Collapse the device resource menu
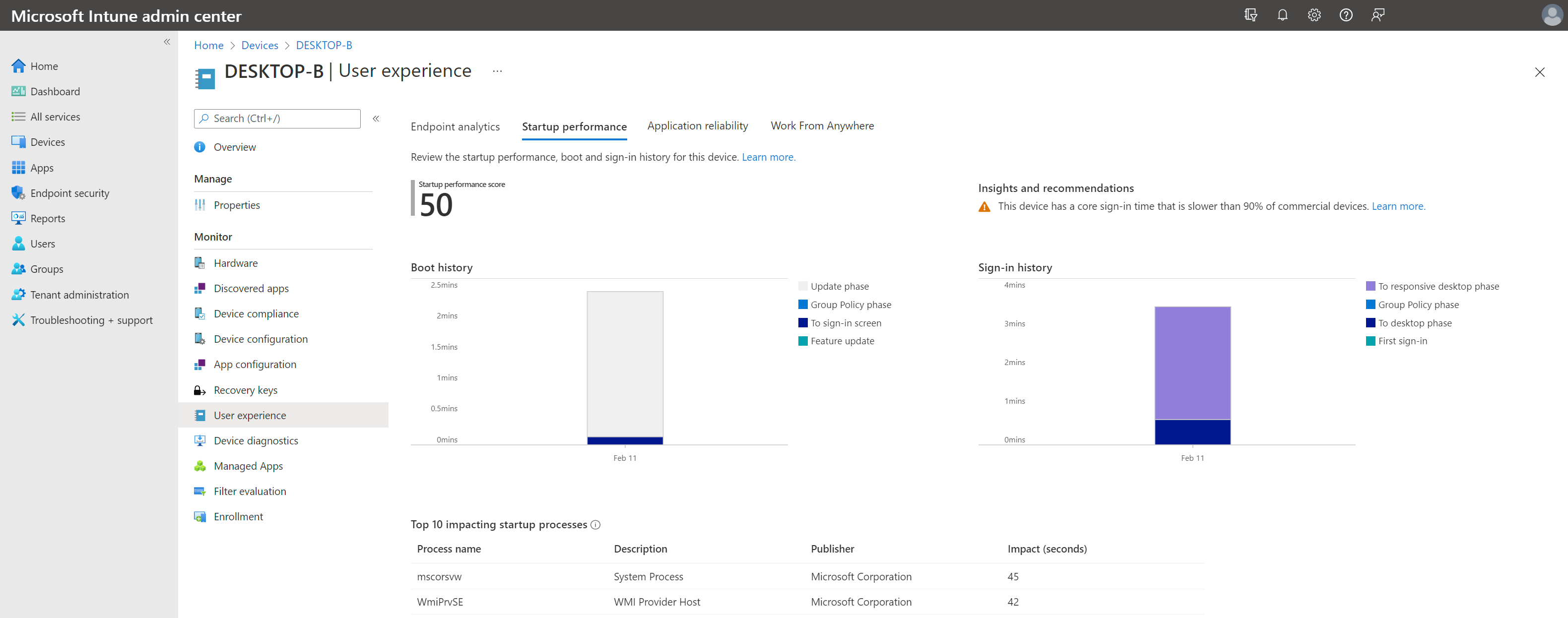Viewport: 1568px width, 618px height. pos(376,119)
